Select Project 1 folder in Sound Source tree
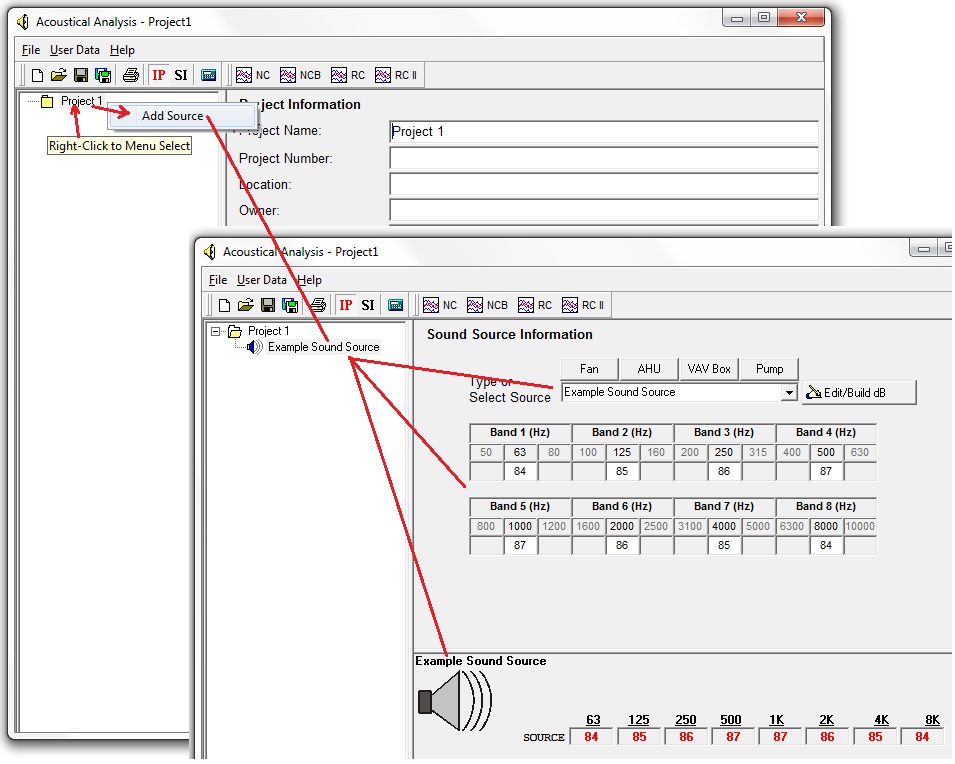This screenshot has height=764, width=955. pos(268,331)
